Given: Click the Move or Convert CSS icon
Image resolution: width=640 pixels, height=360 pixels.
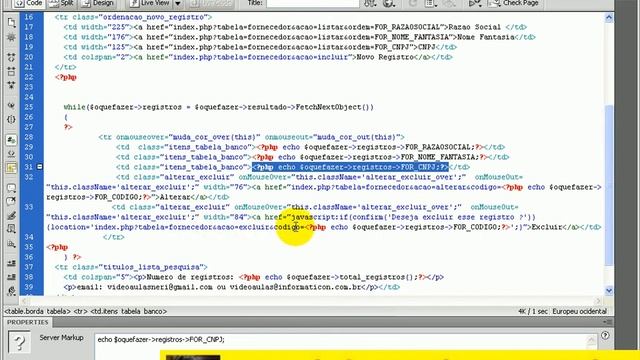Looking at the screenshot, I should tap(11, 244).
